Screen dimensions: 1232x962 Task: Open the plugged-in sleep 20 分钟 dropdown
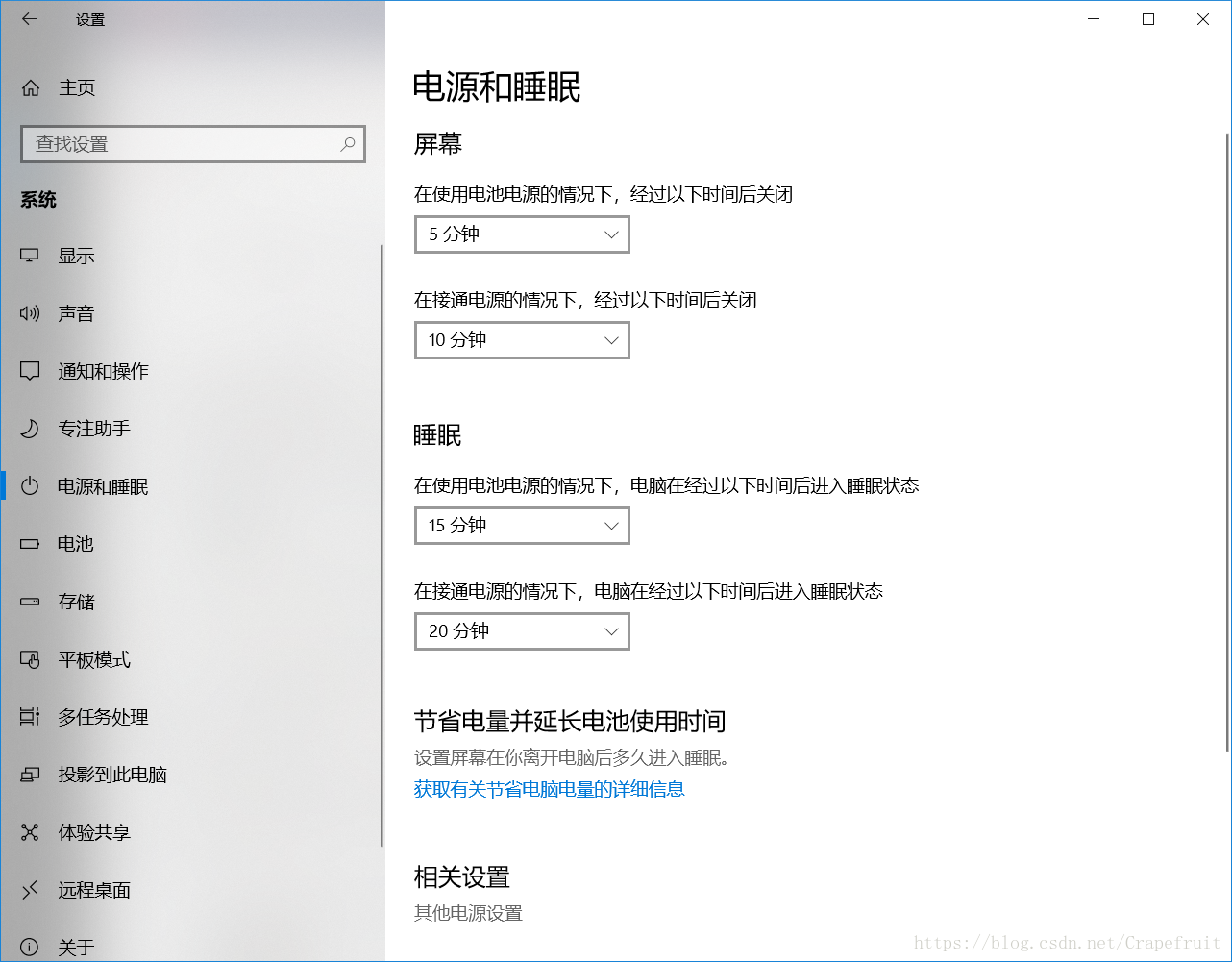pos(522,631)
